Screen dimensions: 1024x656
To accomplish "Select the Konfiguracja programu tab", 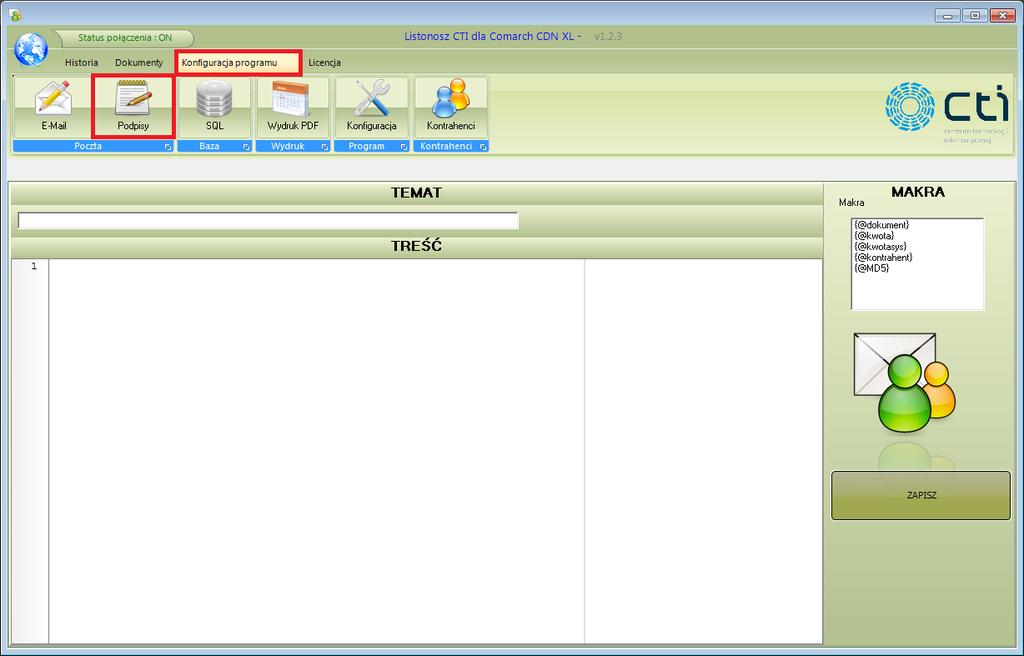I will 238,63.
